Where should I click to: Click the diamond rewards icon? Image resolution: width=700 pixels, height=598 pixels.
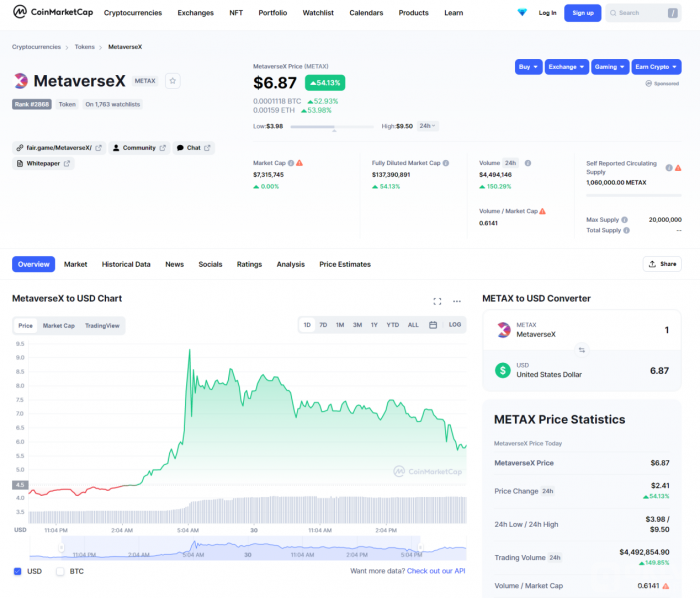[x=522, y=12]
